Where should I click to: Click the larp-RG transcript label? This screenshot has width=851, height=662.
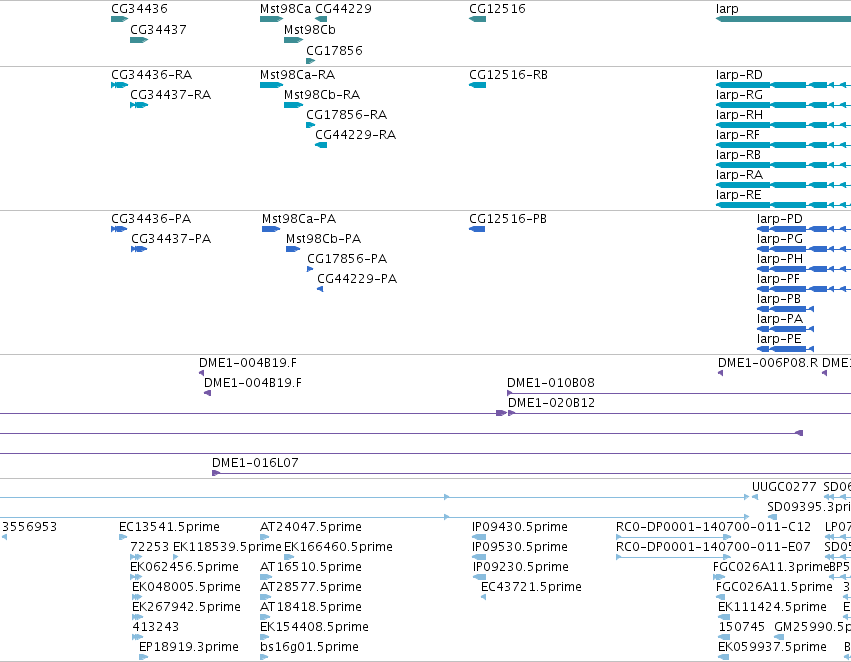pyautogui.click(x=739, y=95)
